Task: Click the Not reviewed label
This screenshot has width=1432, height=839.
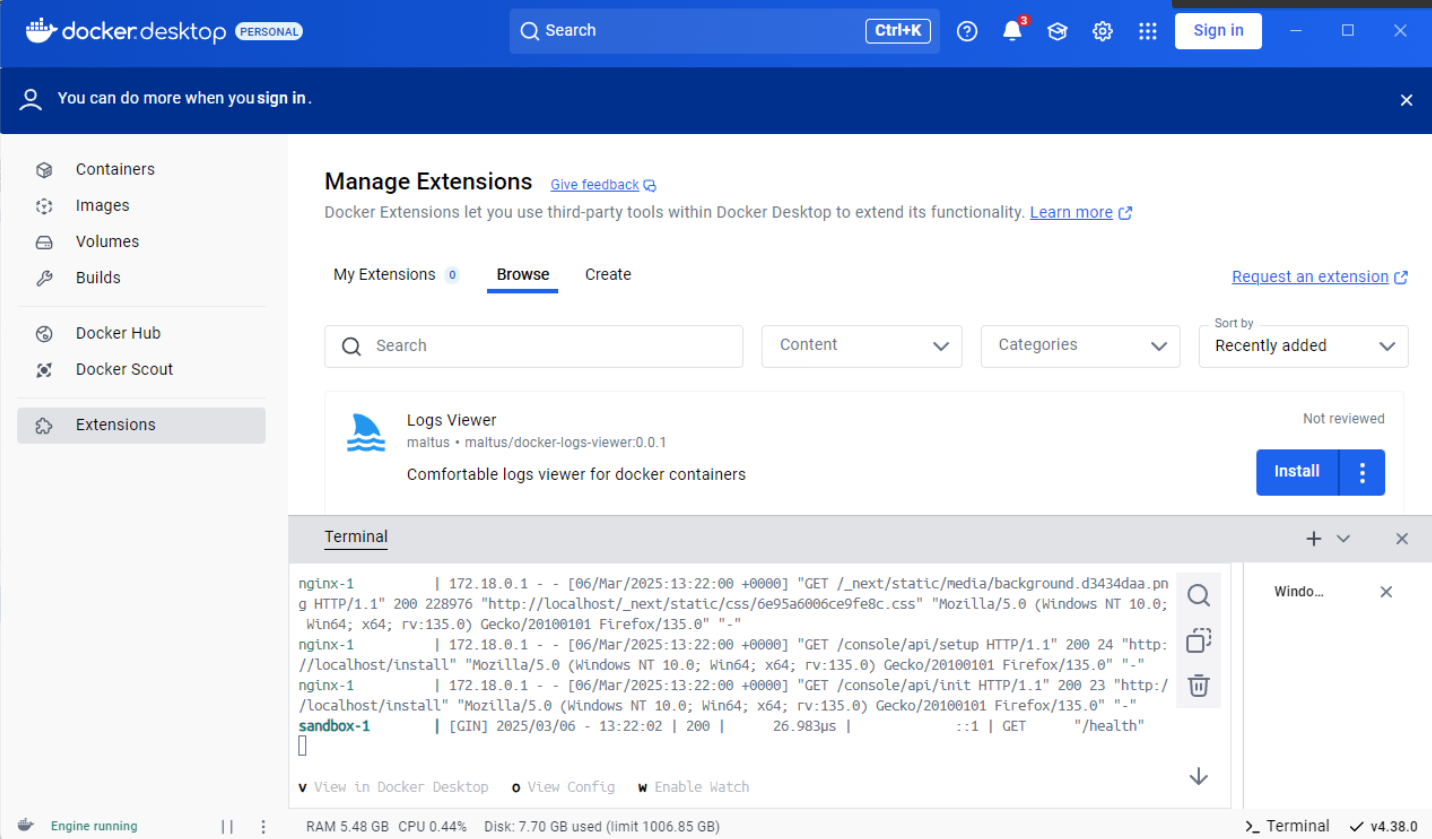Action: point(1343,419)
